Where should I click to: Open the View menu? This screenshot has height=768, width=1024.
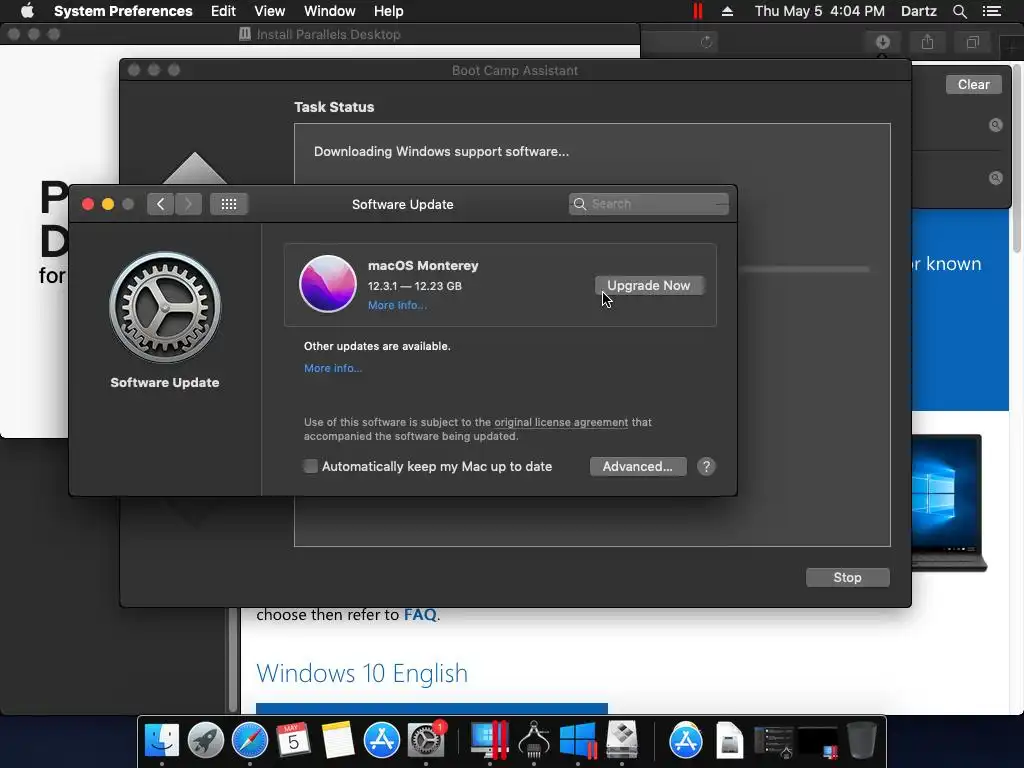point(270,11)
